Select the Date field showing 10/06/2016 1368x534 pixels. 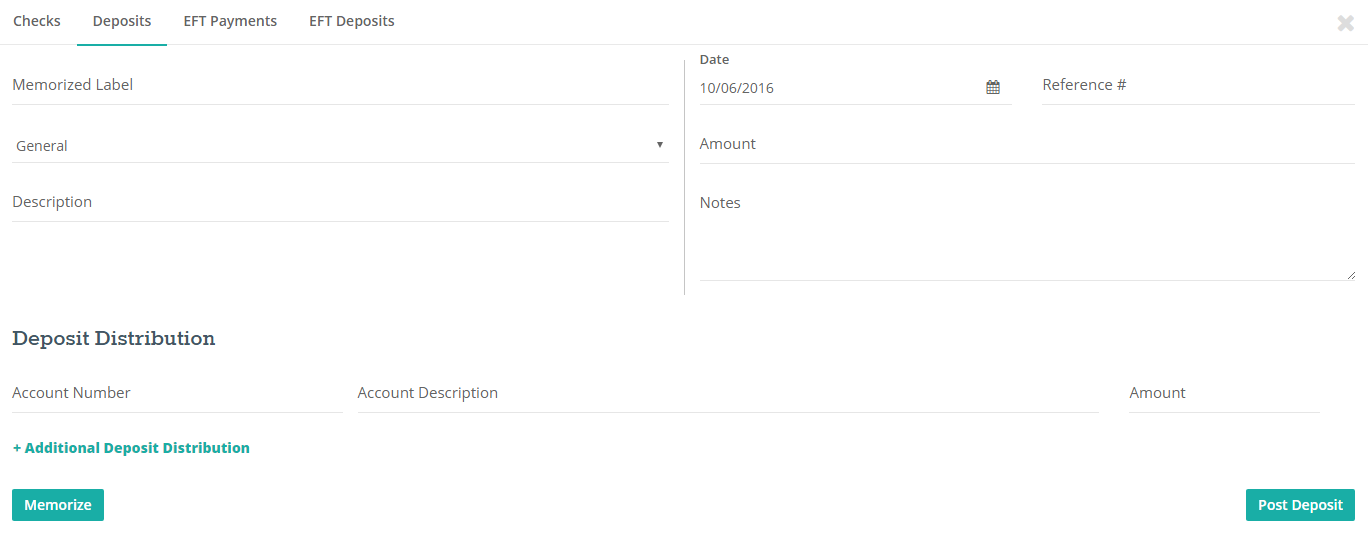pos(840,88)
